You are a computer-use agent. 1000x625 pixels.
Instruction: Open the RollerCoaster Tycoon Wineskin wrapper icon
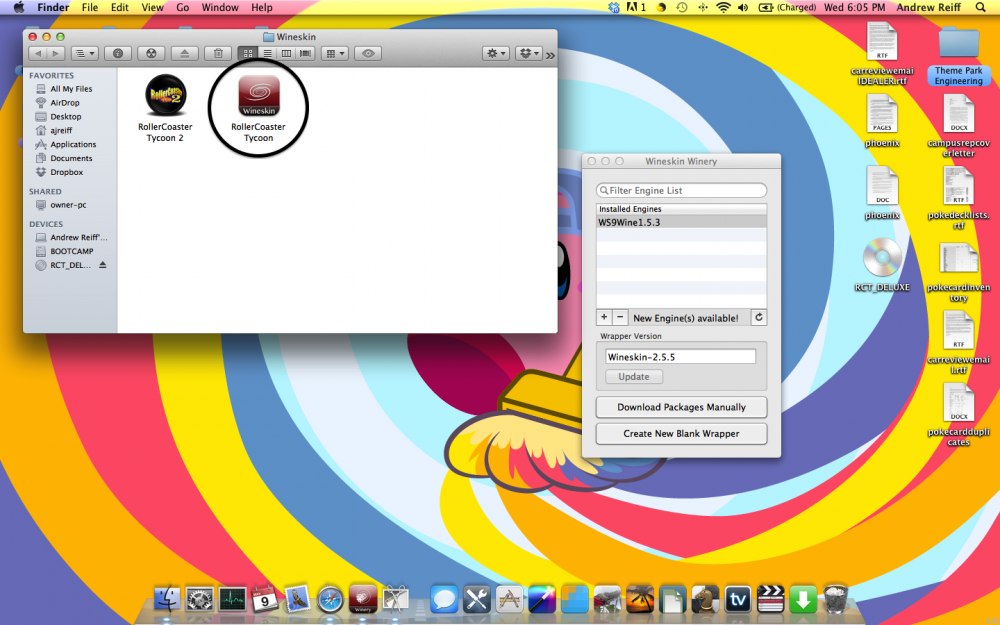pos(258,97)
